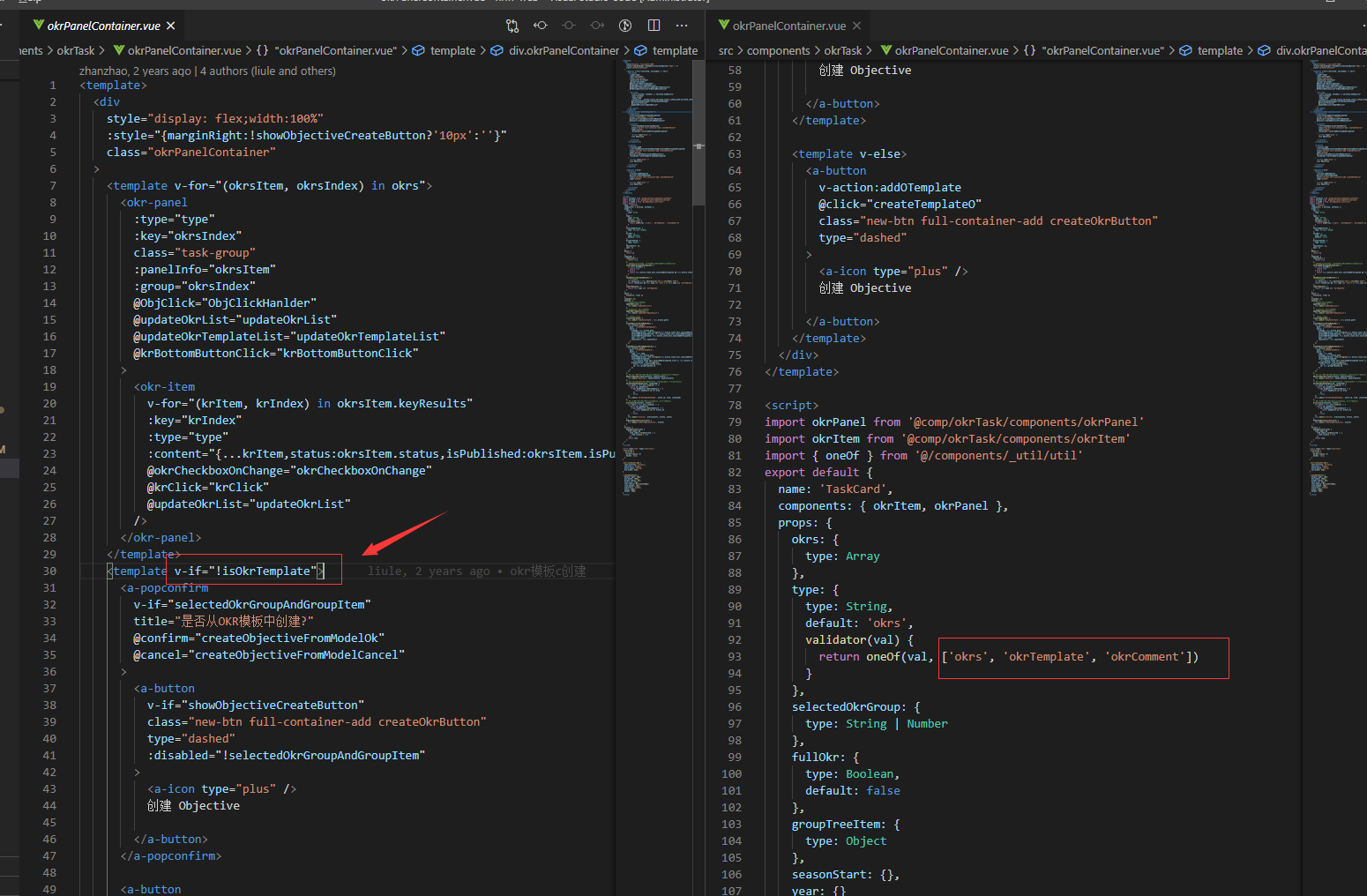Screen dimensions: 1367x896
Task: Close the right okrPanelContainer.vue tab
Action: click(x=856, y=26)
